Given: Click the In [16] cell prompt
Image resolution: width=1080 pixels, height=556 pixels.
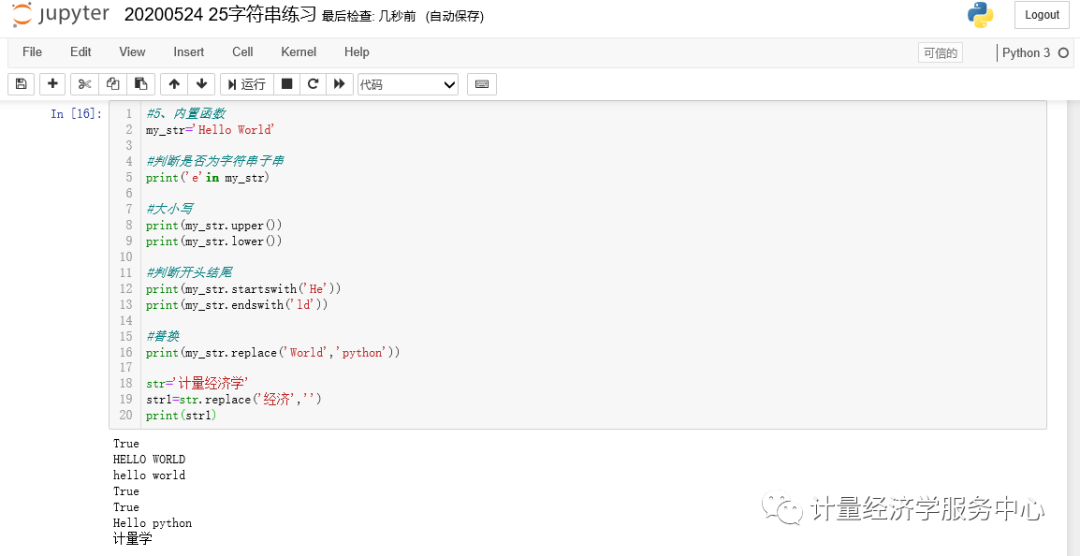Looking at the screenshot, I should click(76, 114).
